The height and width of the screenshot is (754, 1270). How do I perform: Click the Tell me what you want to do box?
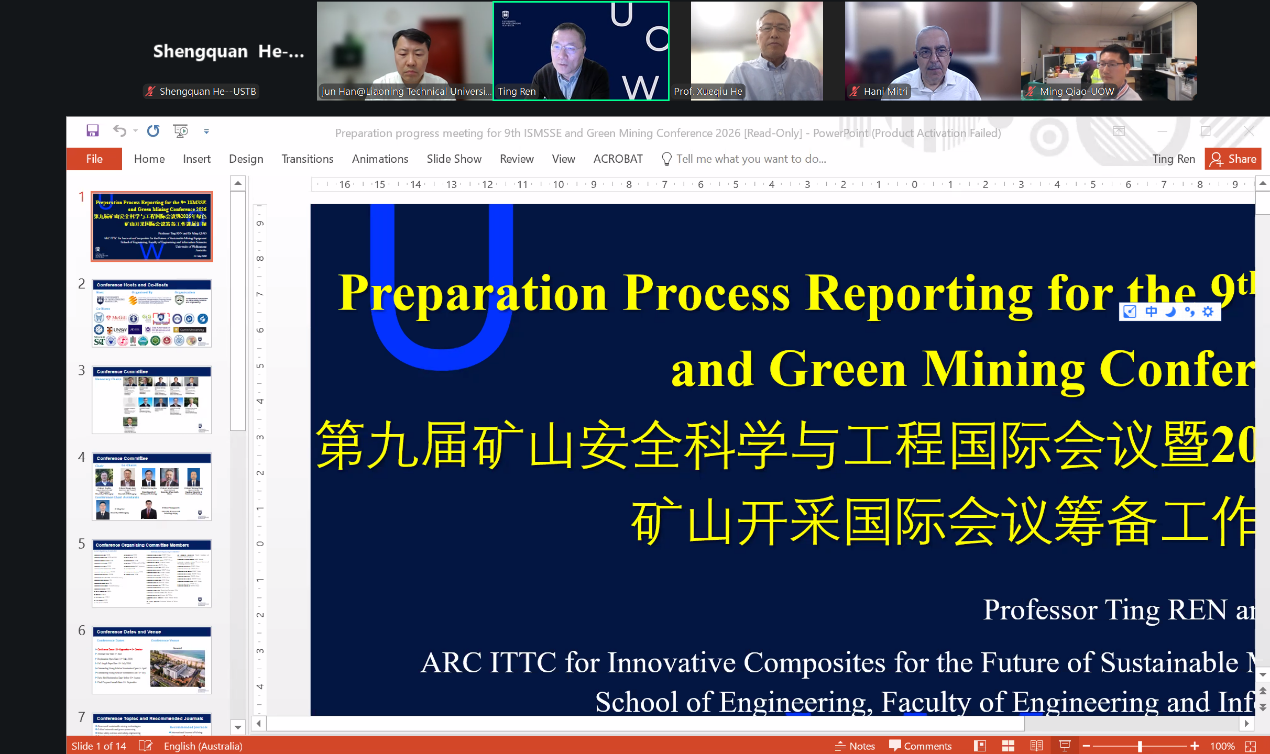point(743,159)
